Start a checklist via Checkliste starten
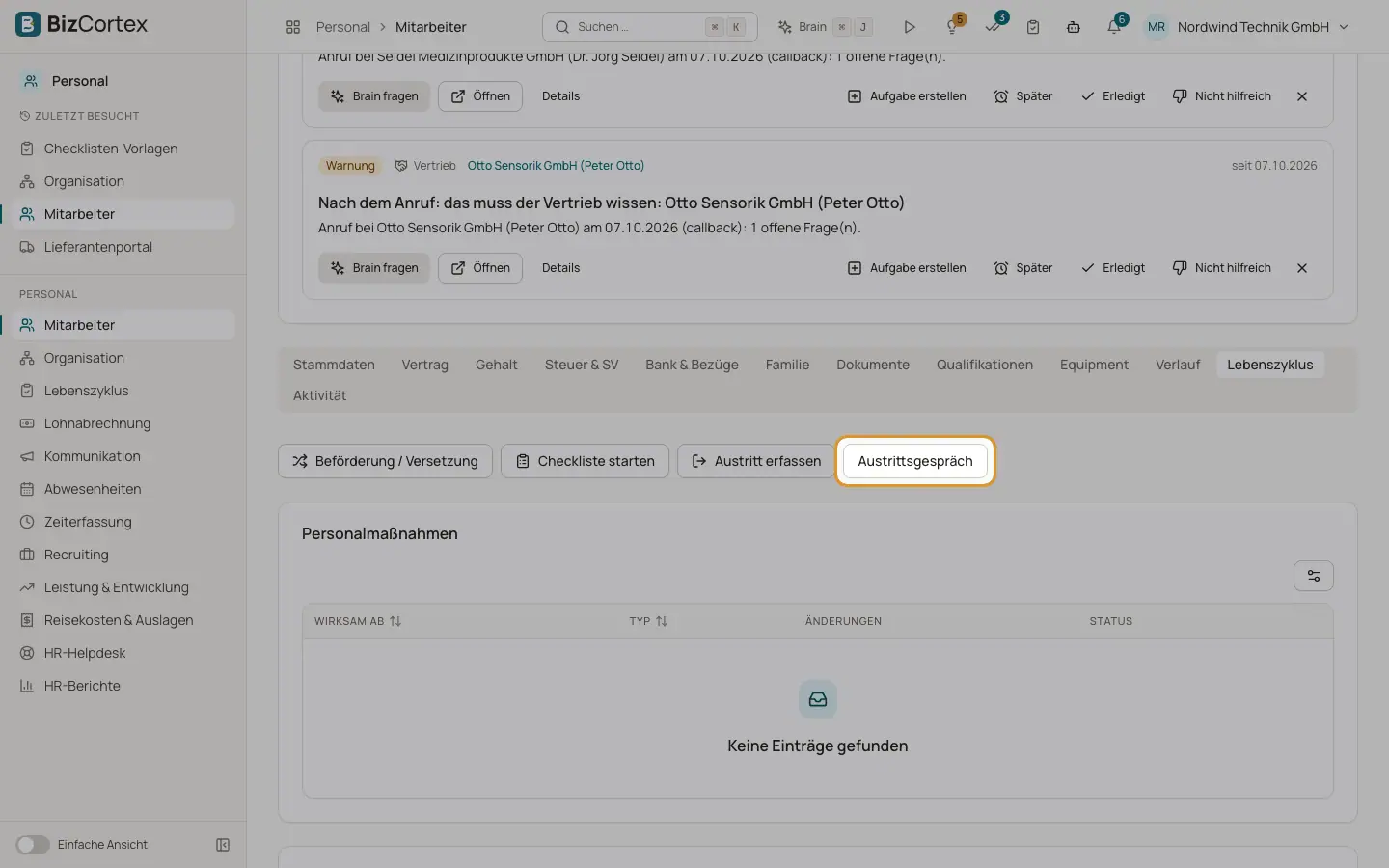Image resolution: width=1389 pixels, height=868 pixels. (585, 461)
